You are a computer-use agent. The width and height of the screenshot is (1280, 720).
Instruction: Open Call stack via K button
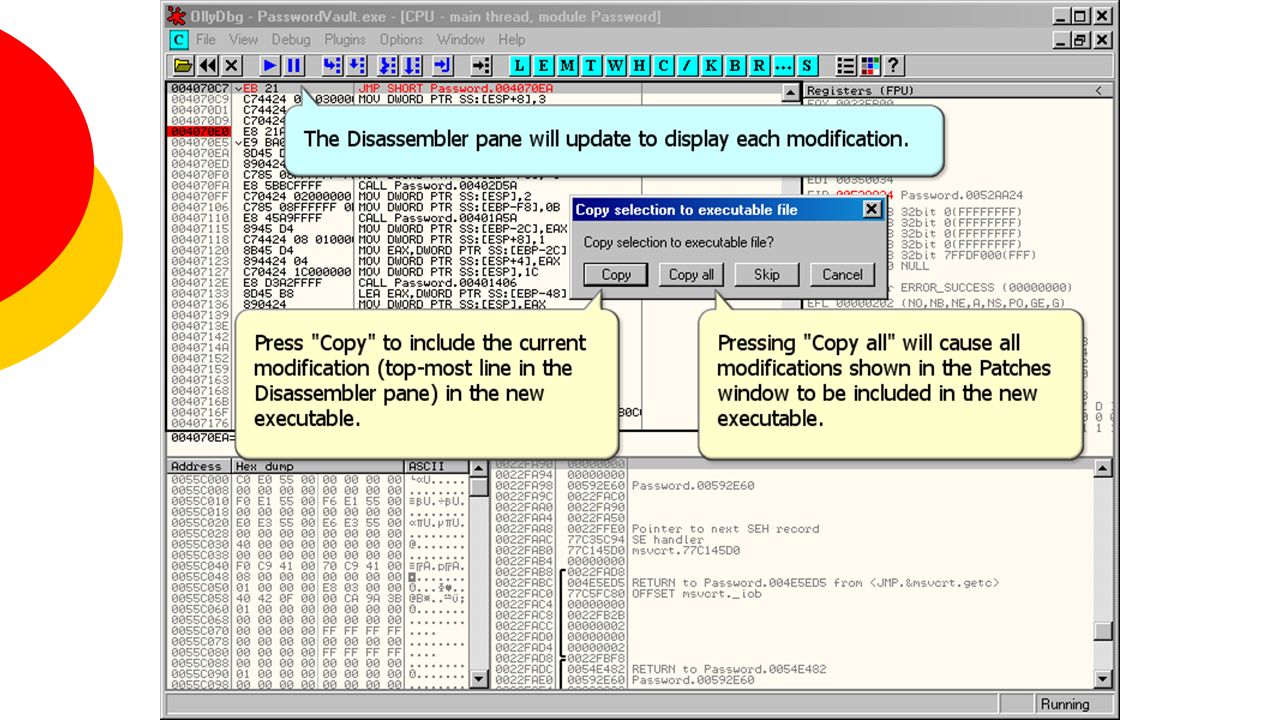tap(712, 66)
